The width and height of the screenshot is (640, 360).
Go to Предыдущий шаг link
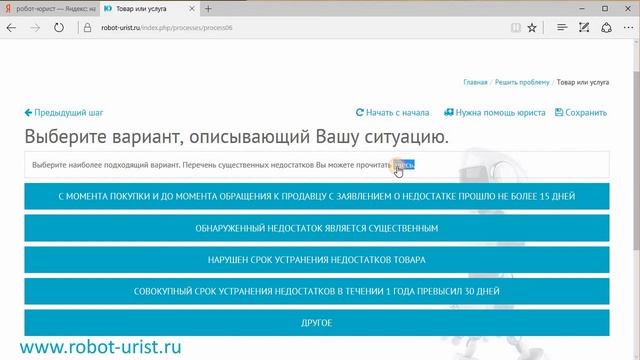64,113
